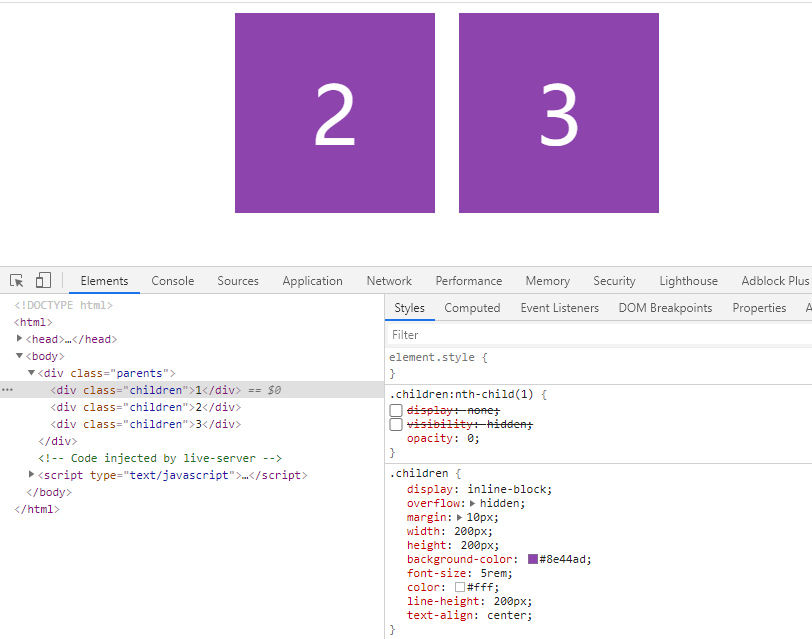812x639 pixels.
Task: Toggle the device toolbar icon
Action: 43,281
